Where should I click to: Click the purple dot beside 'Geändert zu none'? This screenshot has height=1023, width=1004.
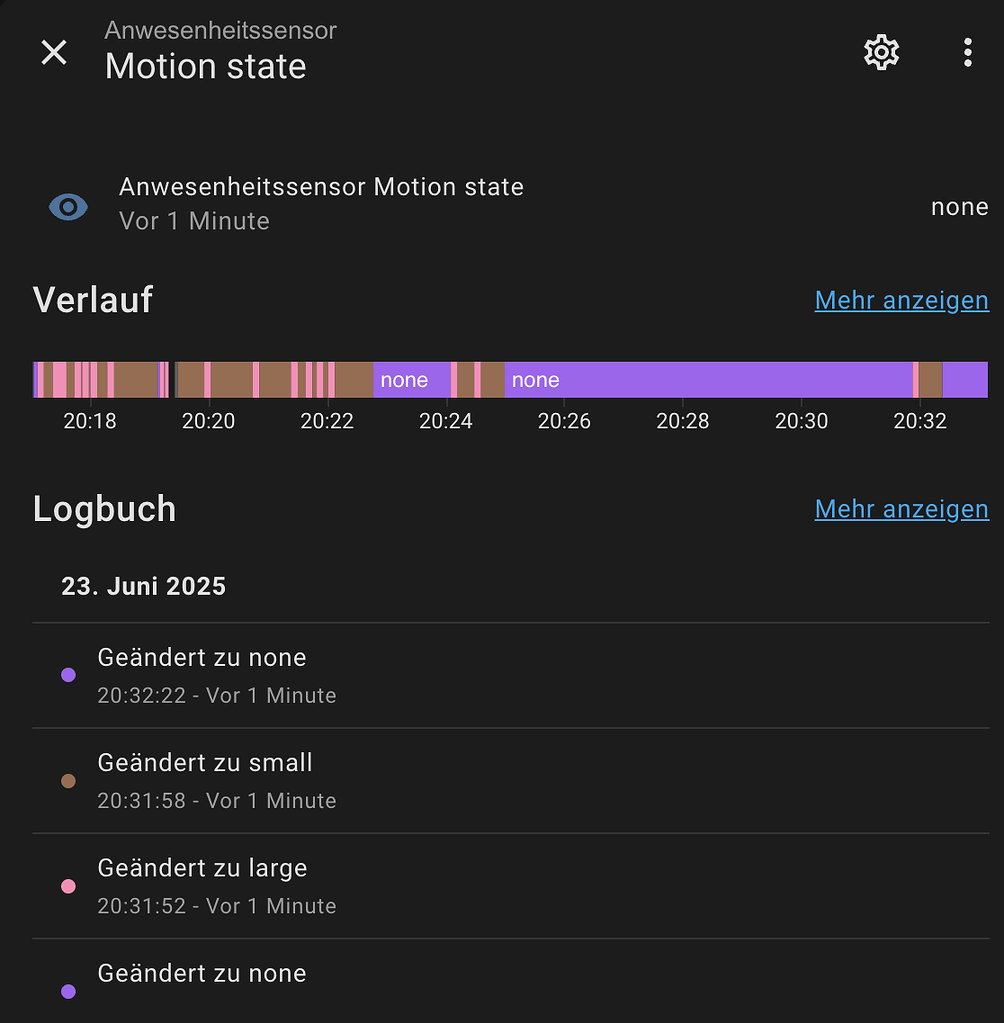[x=68, y=674]
